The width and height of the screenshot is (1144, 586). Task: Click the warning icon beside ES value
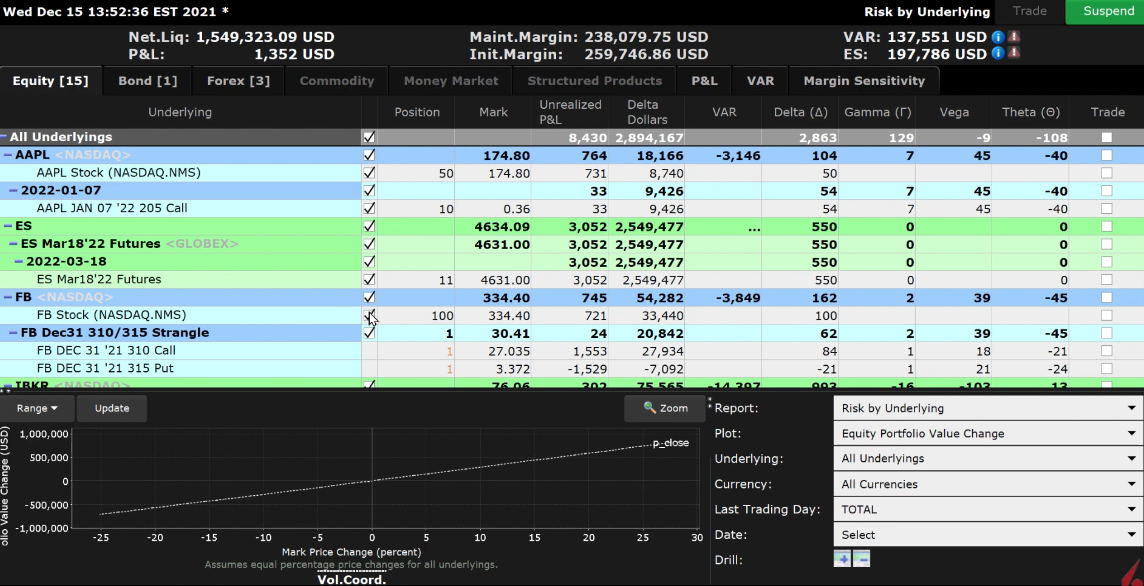(x=1013, y=54)
